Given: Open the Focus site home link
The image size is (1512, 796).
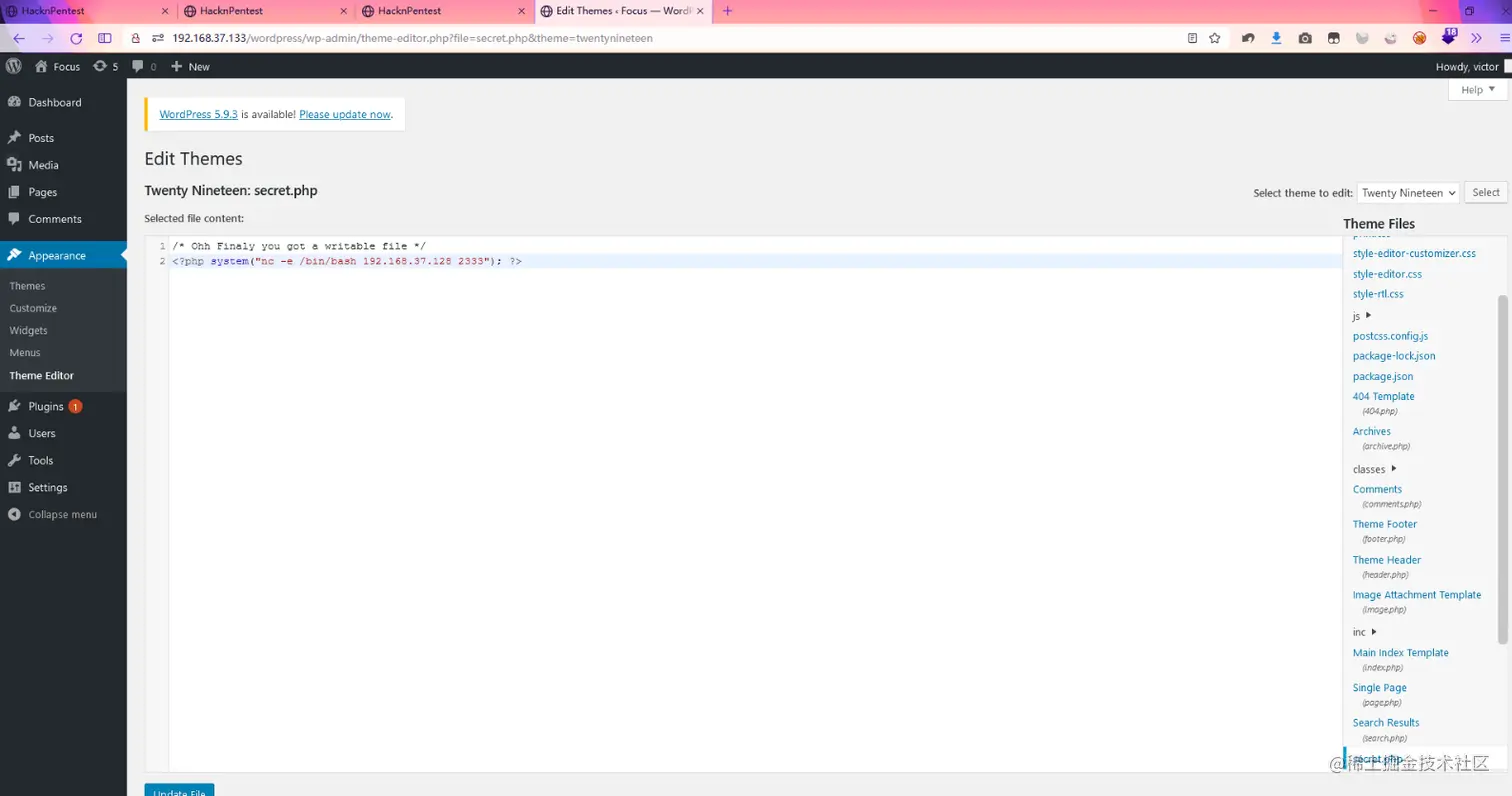Looking at the screenshot, I should click(x=57, y=66).
